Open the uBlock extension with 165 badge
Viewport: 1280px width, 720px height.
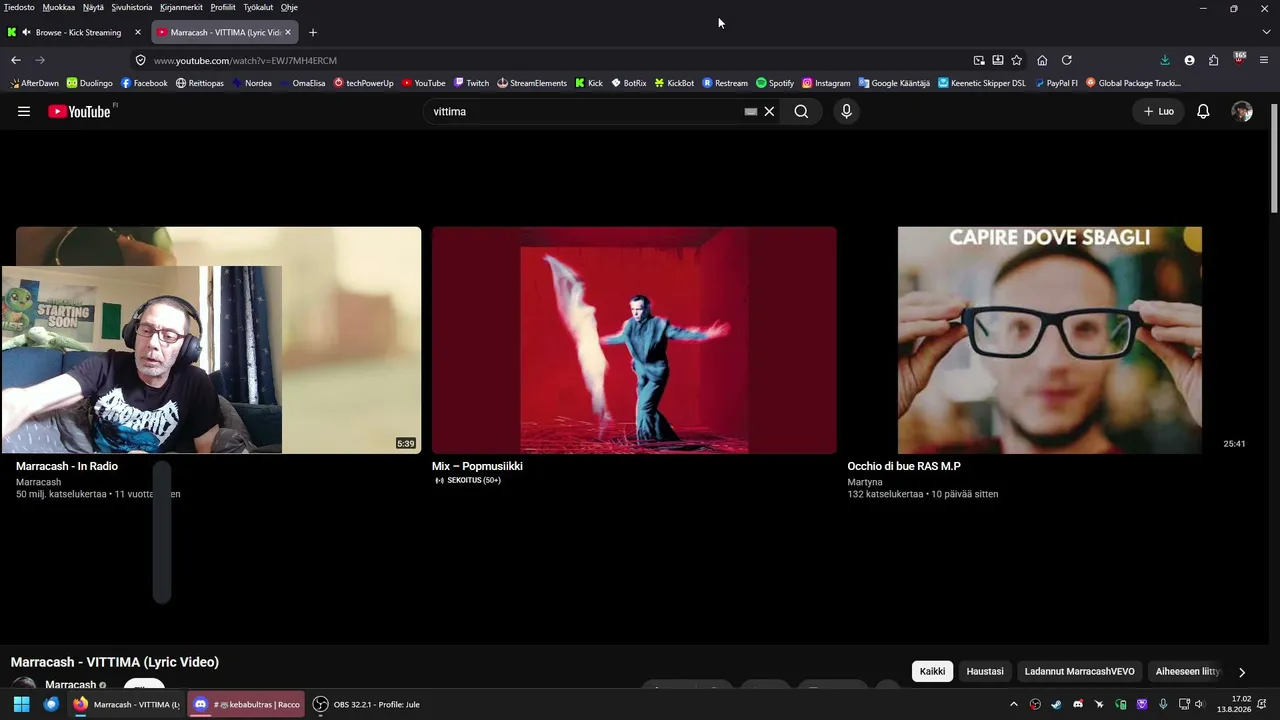1239,59
